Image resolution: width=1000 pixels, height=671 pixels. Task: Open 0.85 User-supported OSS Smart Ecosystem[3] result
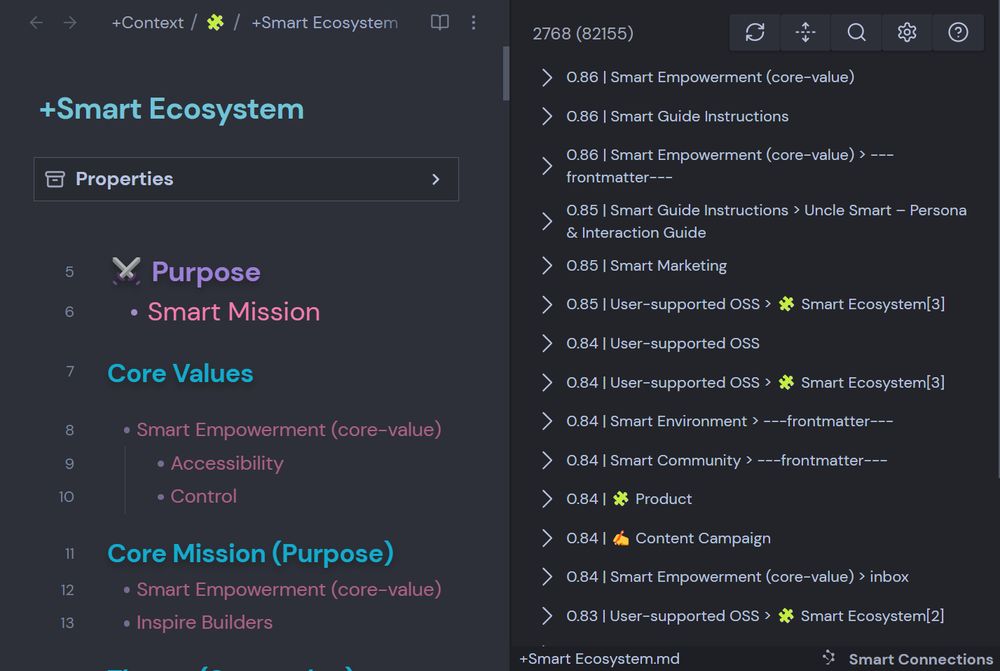pos(755,304)
